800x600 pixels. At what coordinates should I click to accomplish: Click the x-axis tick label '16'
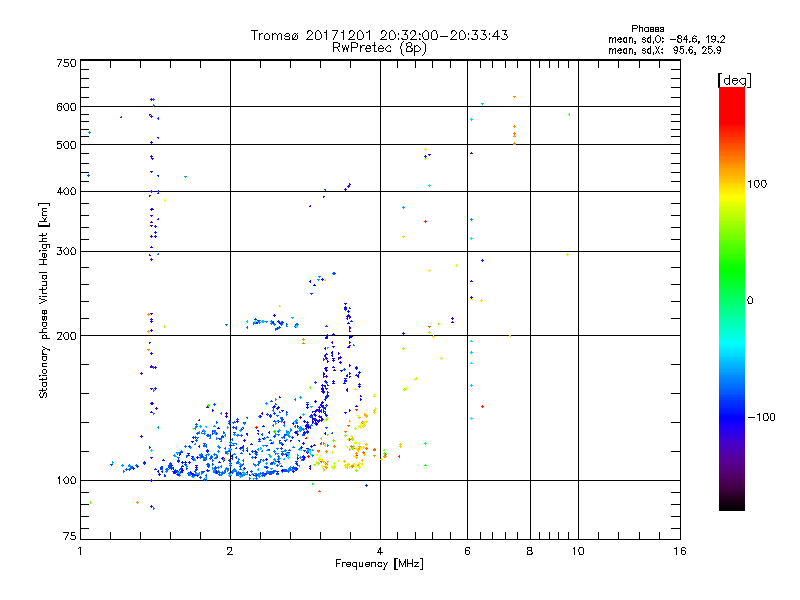[x=680, y=551]
